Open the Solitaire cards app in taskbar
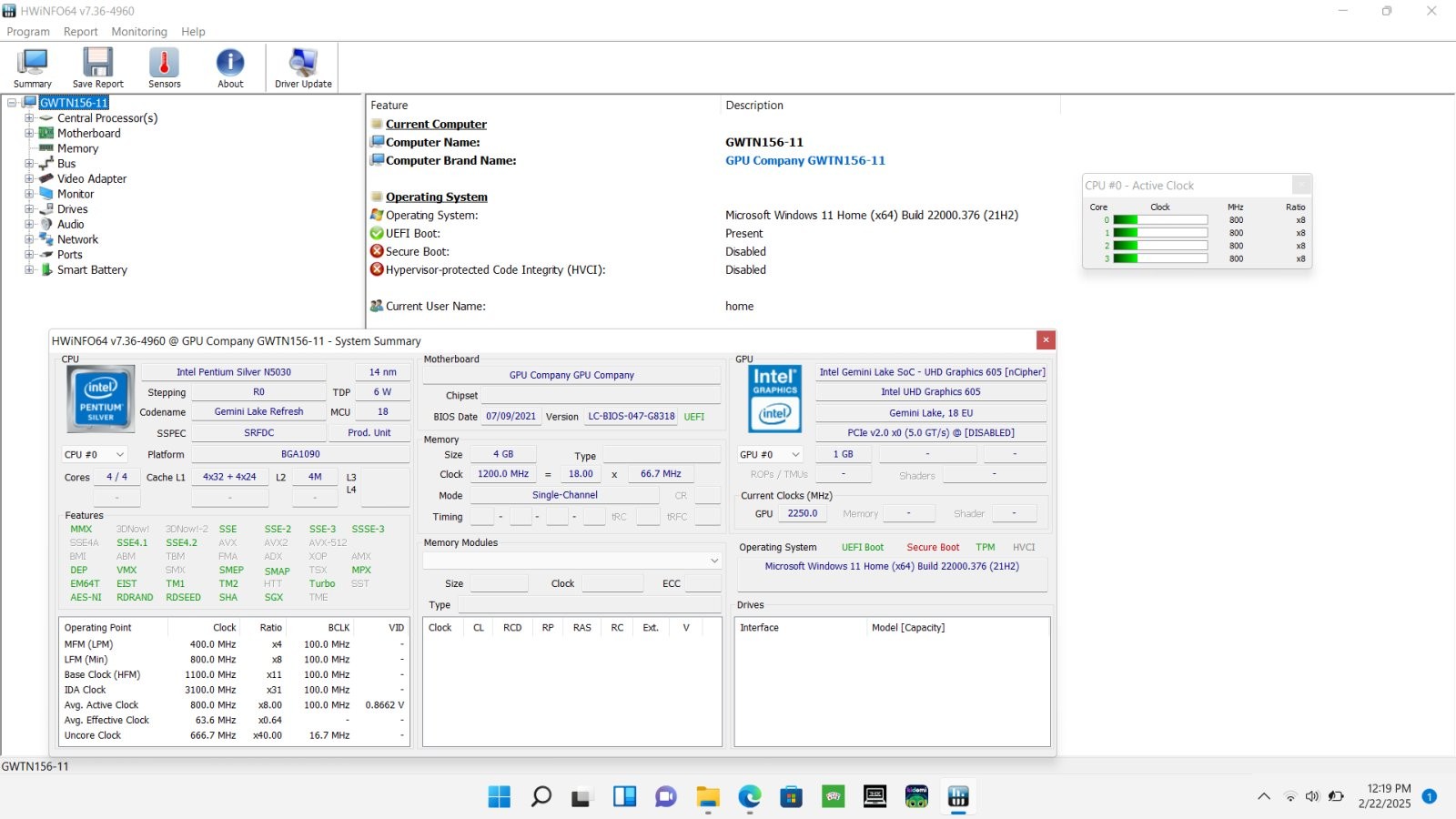The height and width of the screenshot is (819, 1456). click(x=834, y=797)
